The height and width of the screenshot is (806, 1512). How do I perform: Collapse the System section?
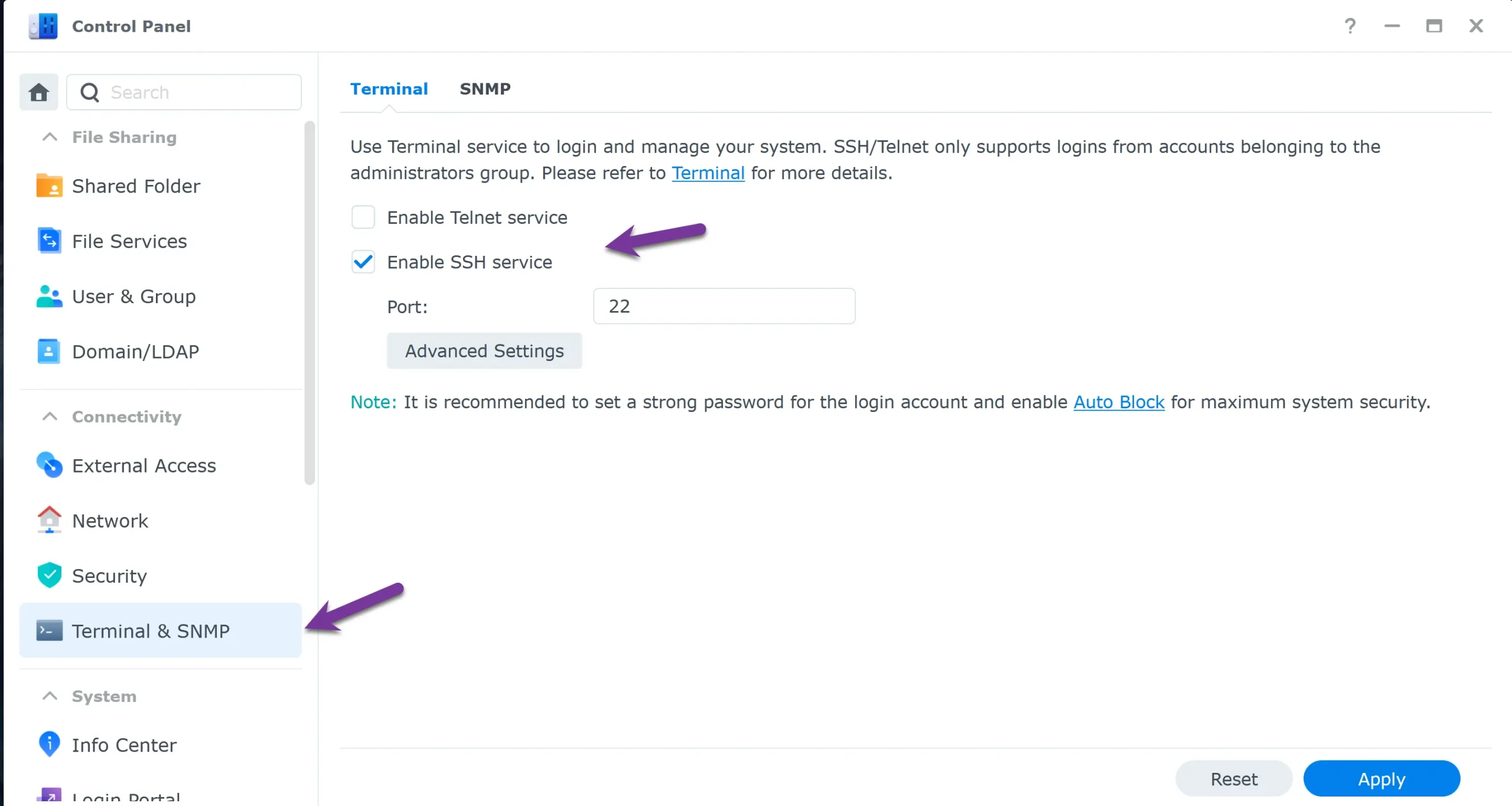tap(50, 695)
